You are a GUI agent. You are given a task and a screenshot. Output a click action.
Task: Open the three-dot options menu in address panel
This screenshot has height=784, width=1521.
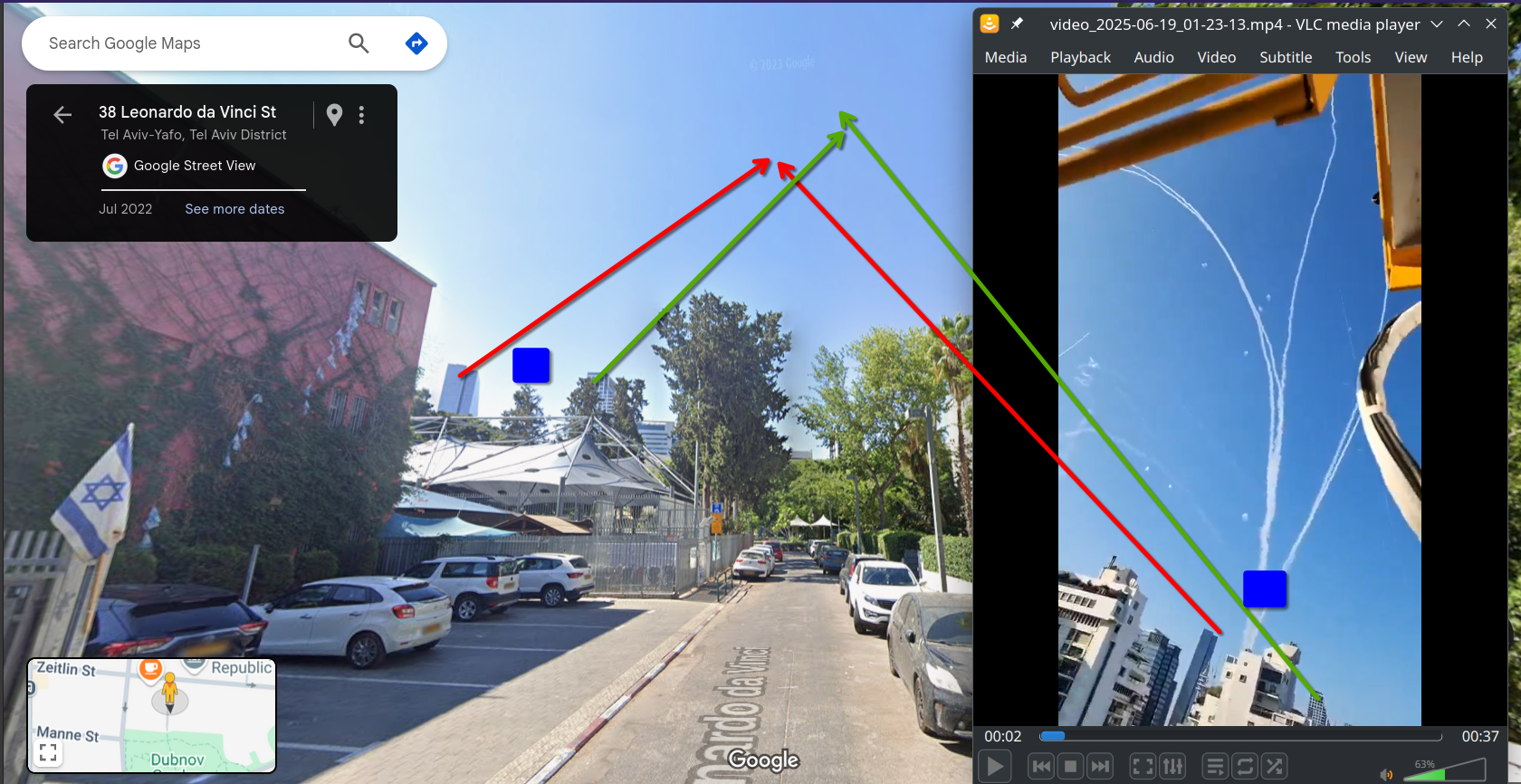click(361, 115)
